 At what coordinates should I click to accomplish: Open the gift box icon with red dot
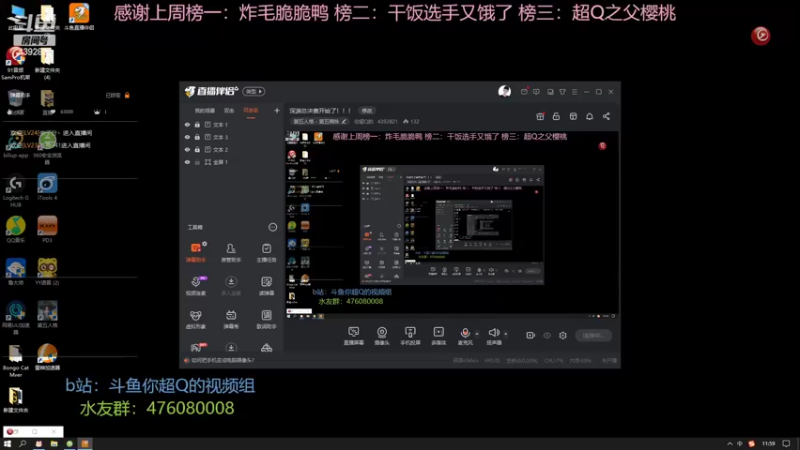tap(540, 116)
